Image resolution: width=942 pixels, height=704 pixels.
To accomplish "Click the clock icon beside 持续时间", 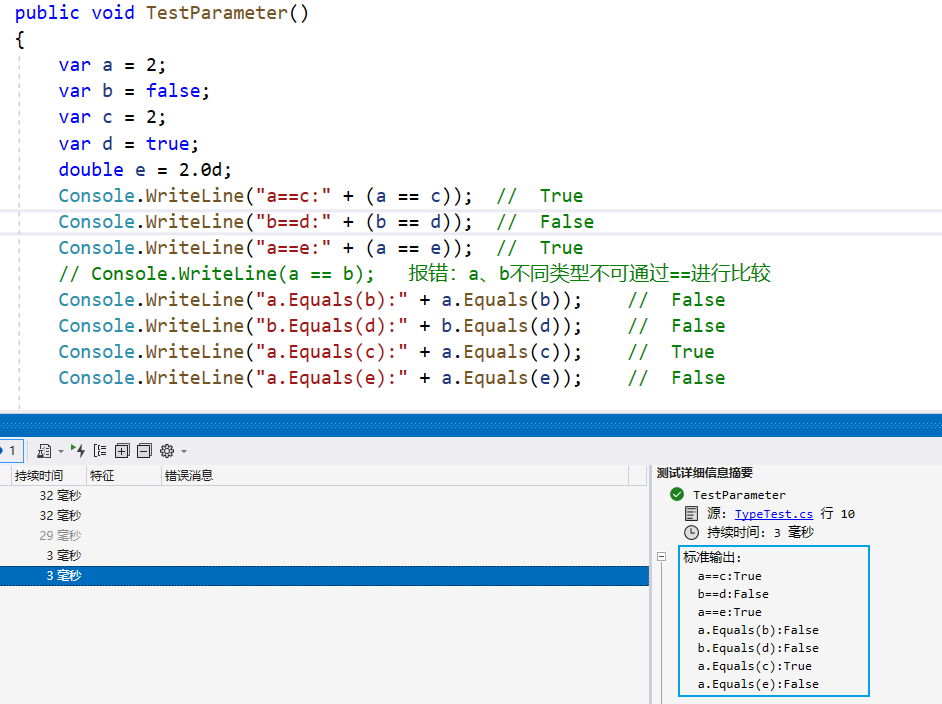I will [691, 533].
